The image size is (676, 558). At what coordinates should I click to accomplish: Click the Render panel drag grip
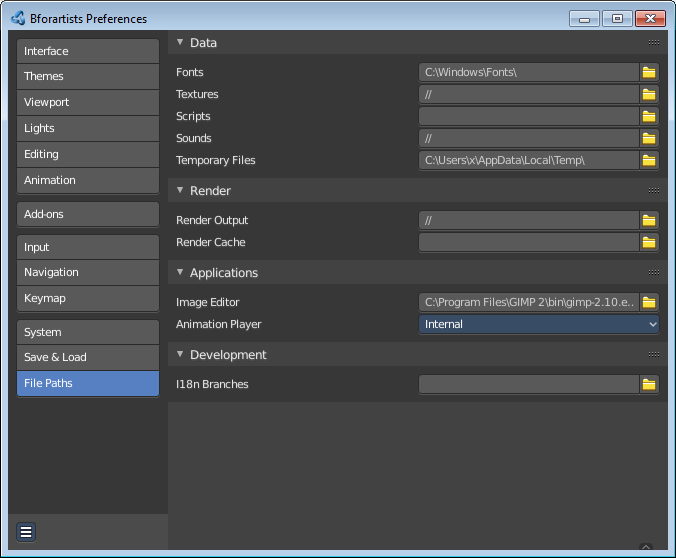[x=654, y=191]
